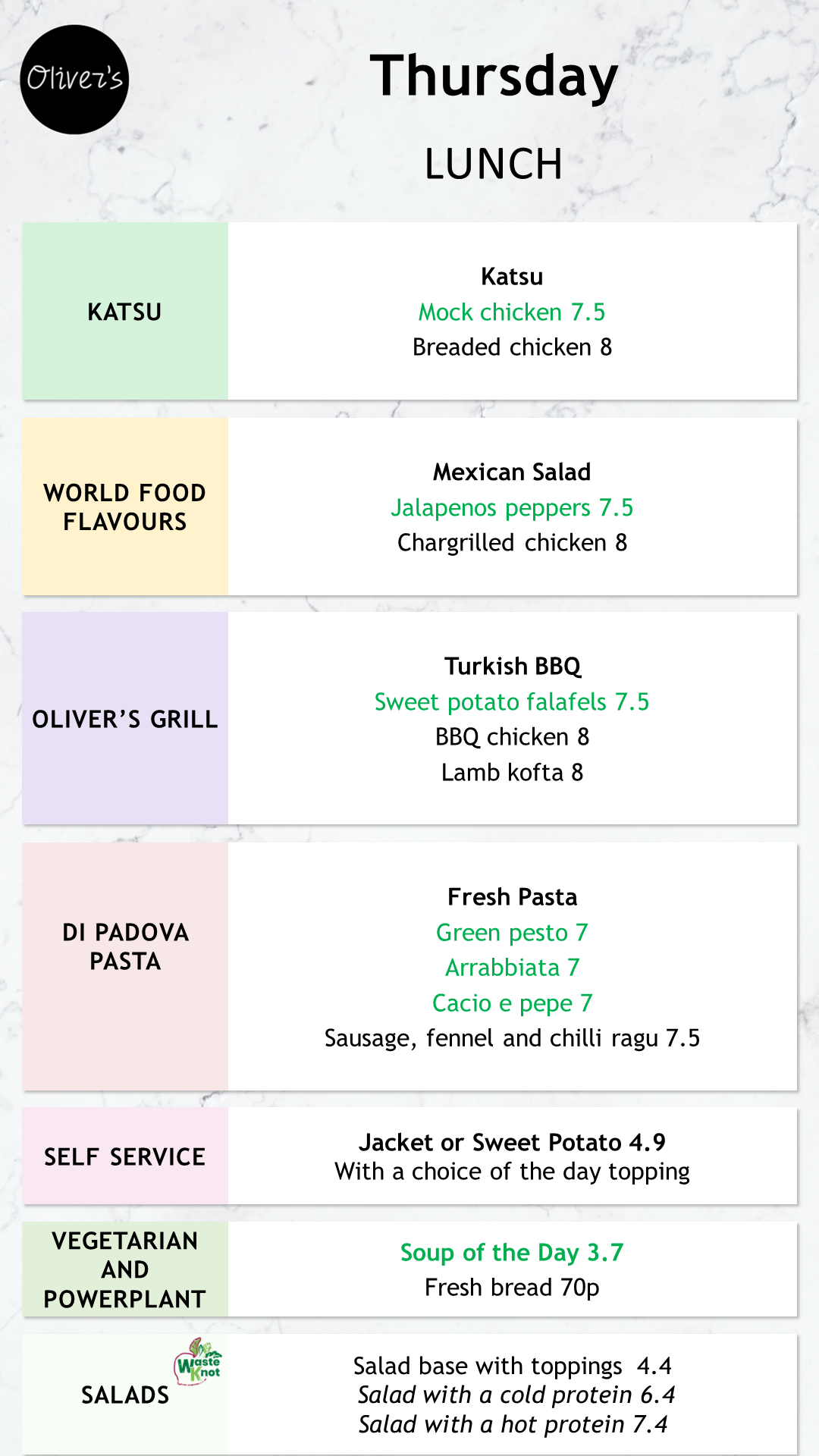Click the SALADS category label
The width and height of the screenshot is (819, 1456).
(125, 1395)
